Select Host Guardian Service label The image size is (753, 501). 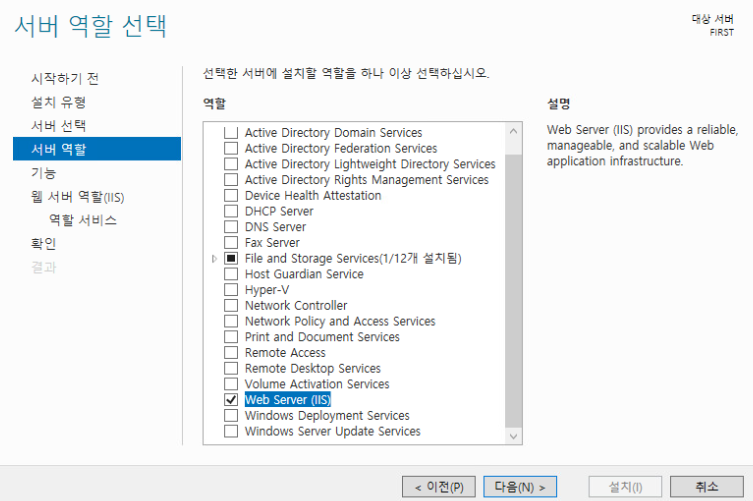pos(304,274)
